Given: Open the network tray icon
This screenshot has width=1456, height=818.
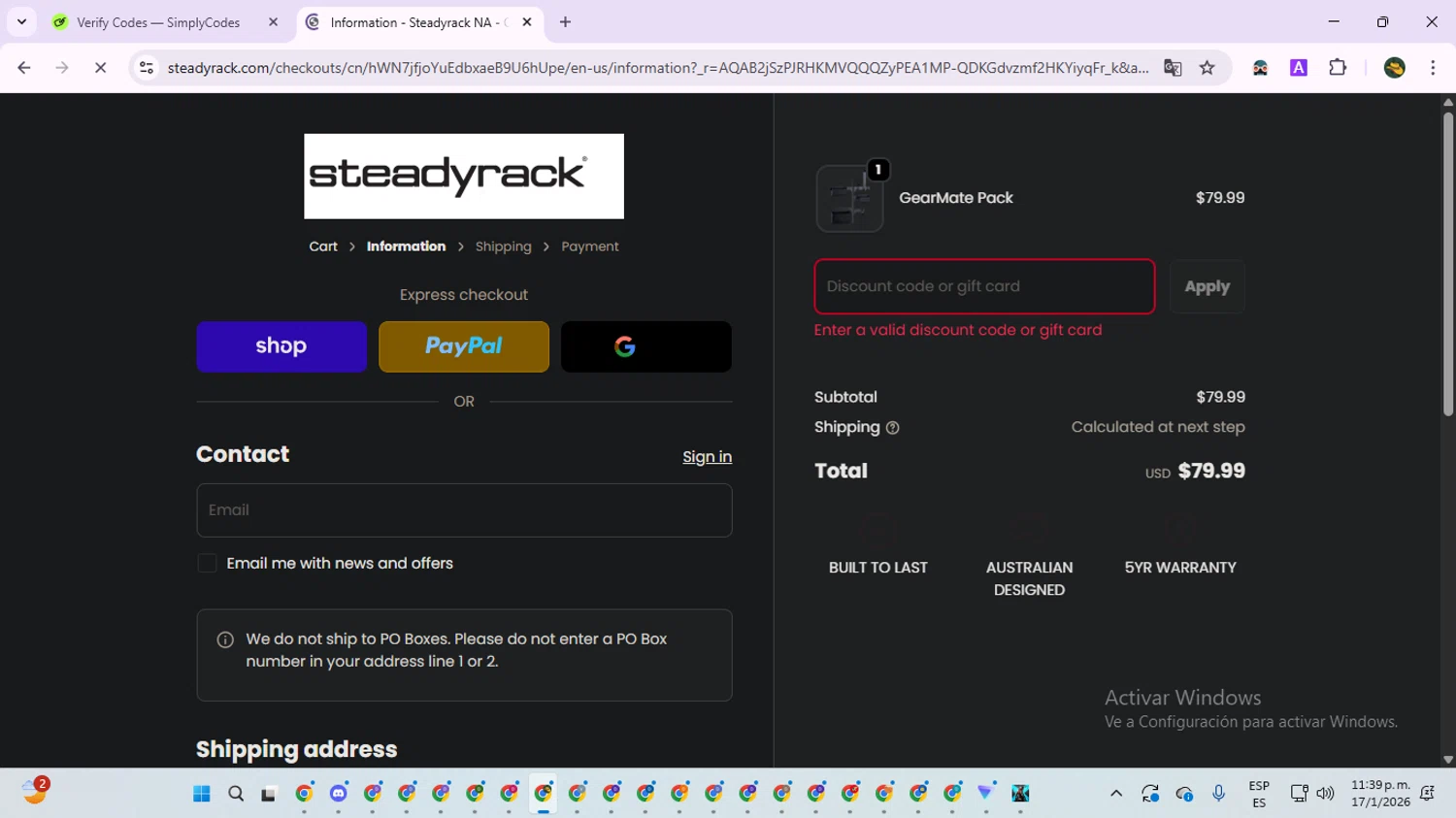Looking at the screenshot, I should 1299,794.
